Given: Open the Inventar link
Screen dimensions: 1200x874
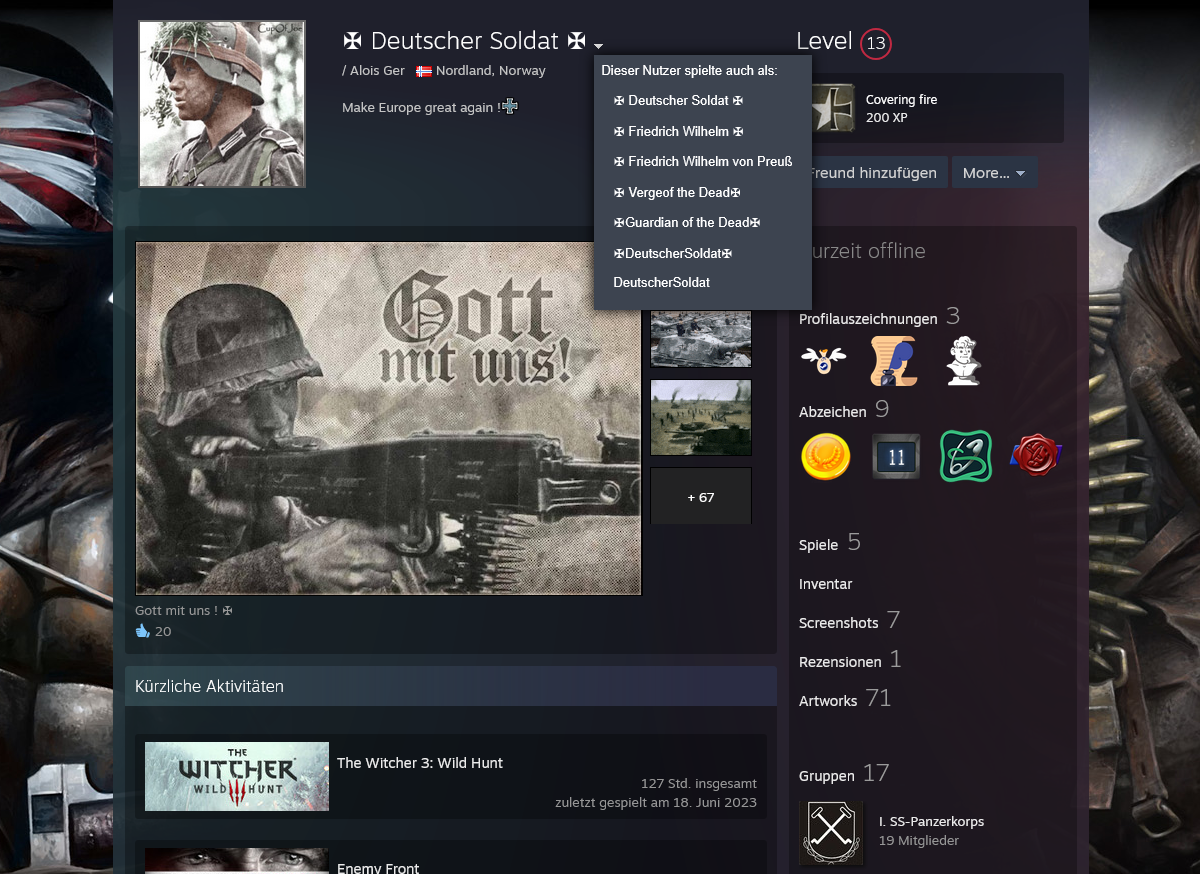Looking at the screenshot, I should click(x=825, y=584).
